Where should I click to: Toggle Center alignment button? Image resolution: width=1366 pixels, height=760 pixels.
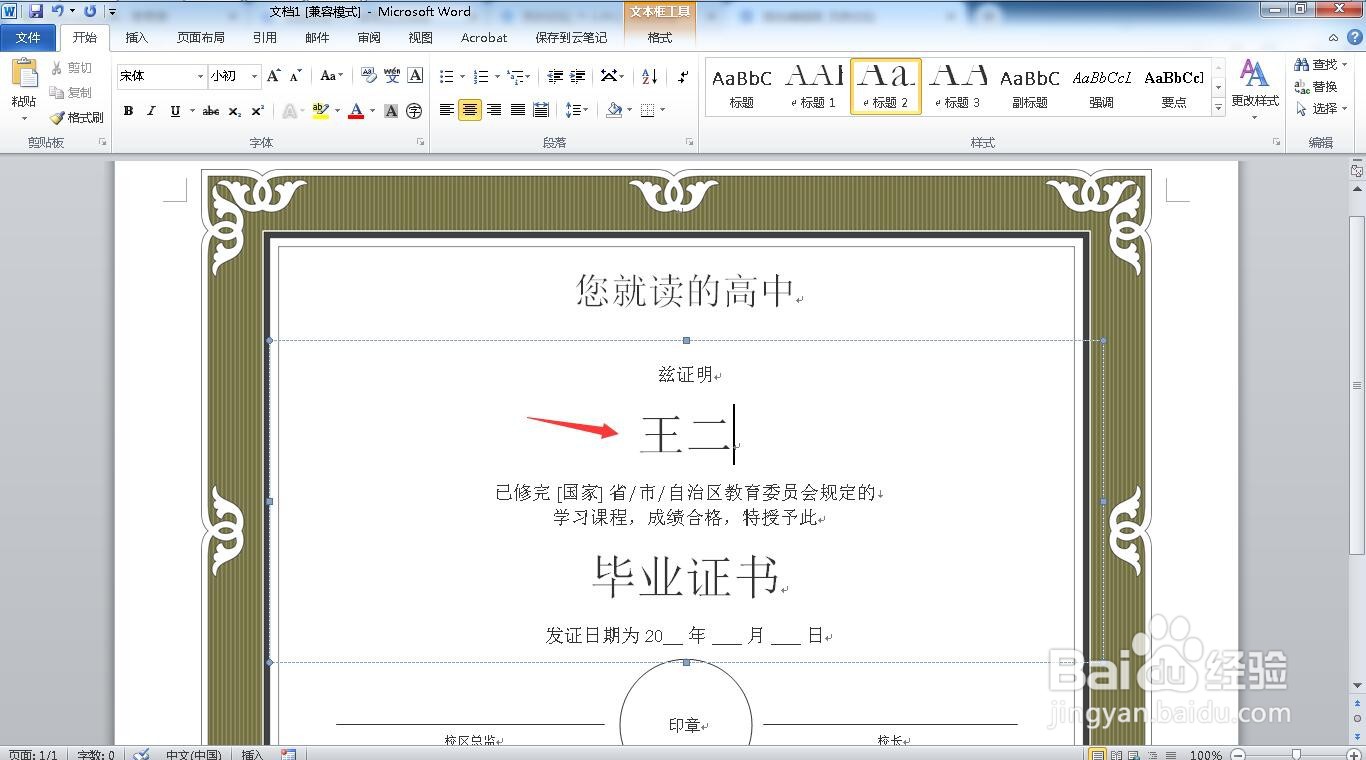pos(470,110)
